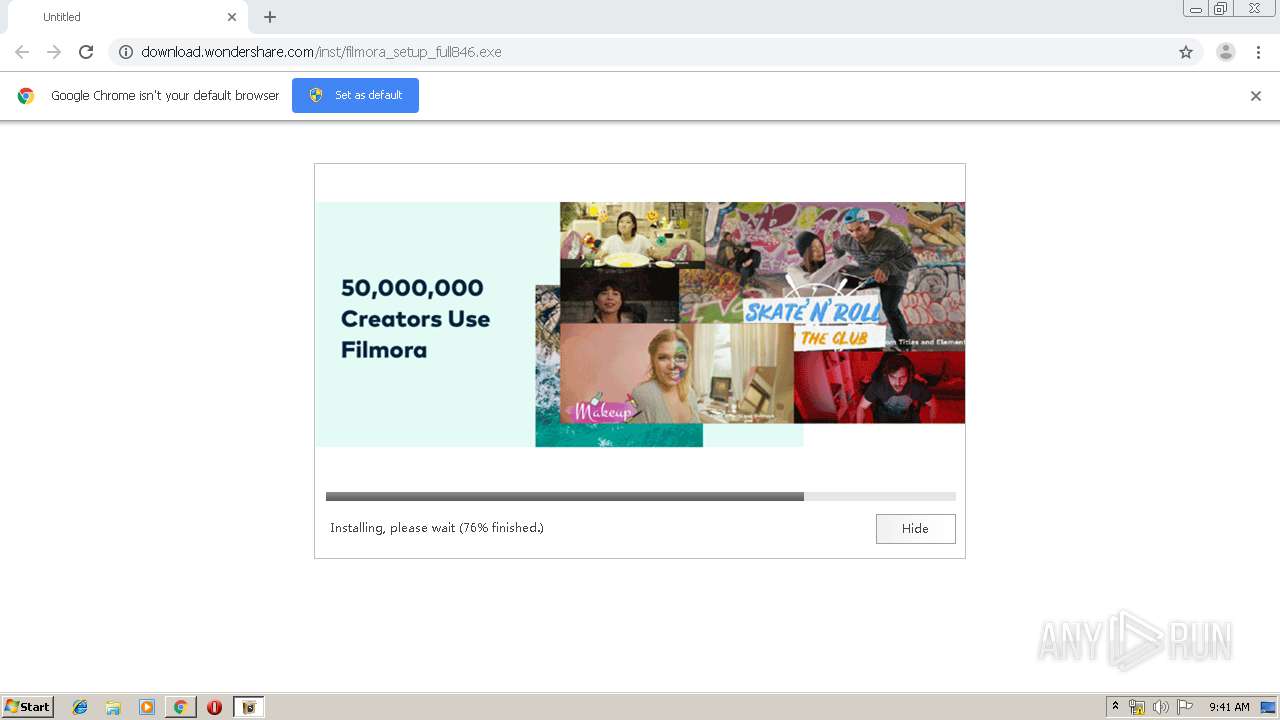Open the Opera browser taskbar icon
Image resolution: width=1280 pixels, height=720 pixels.
214,707
